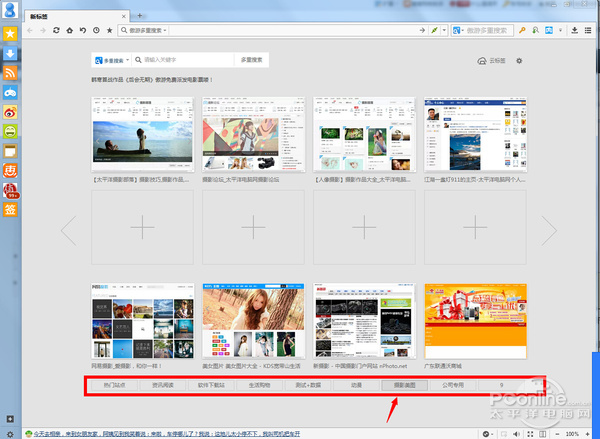The image size is (600, 439).
Task: Mute the page with speaker icon
Action: point(517,434)
